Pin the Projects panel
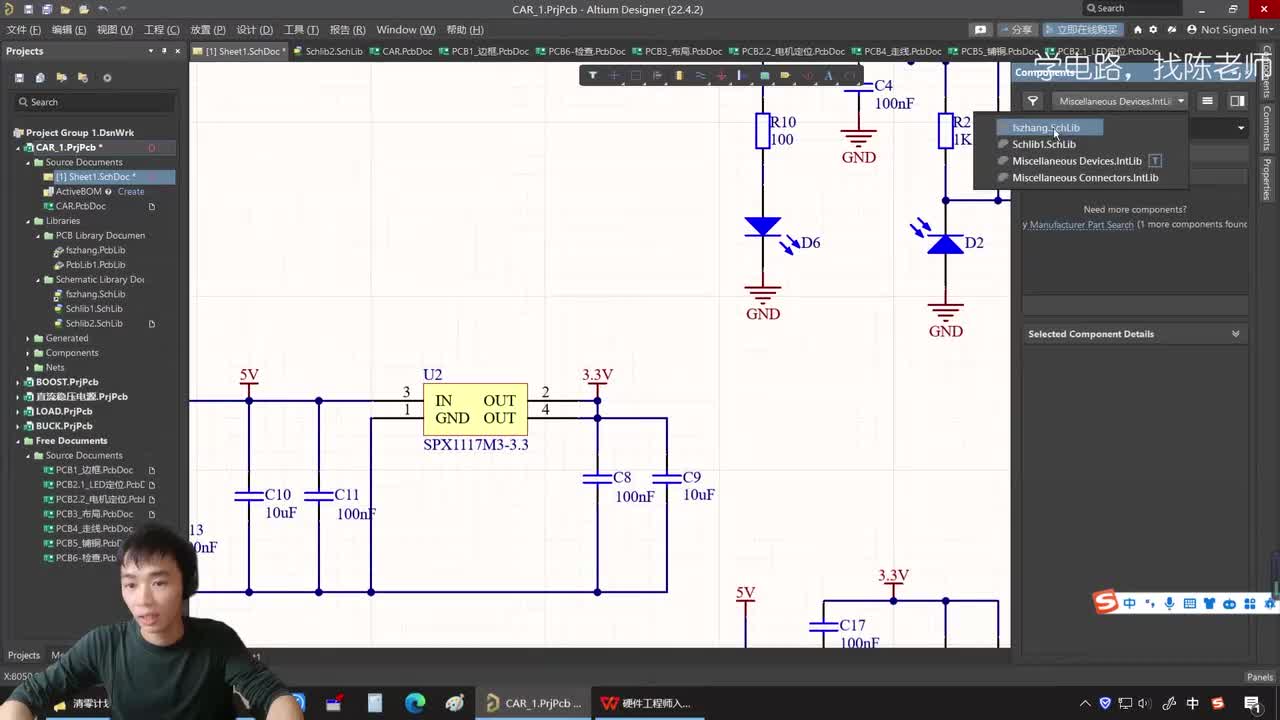This screenshot has height=720, width=1280. pos(164,51)
